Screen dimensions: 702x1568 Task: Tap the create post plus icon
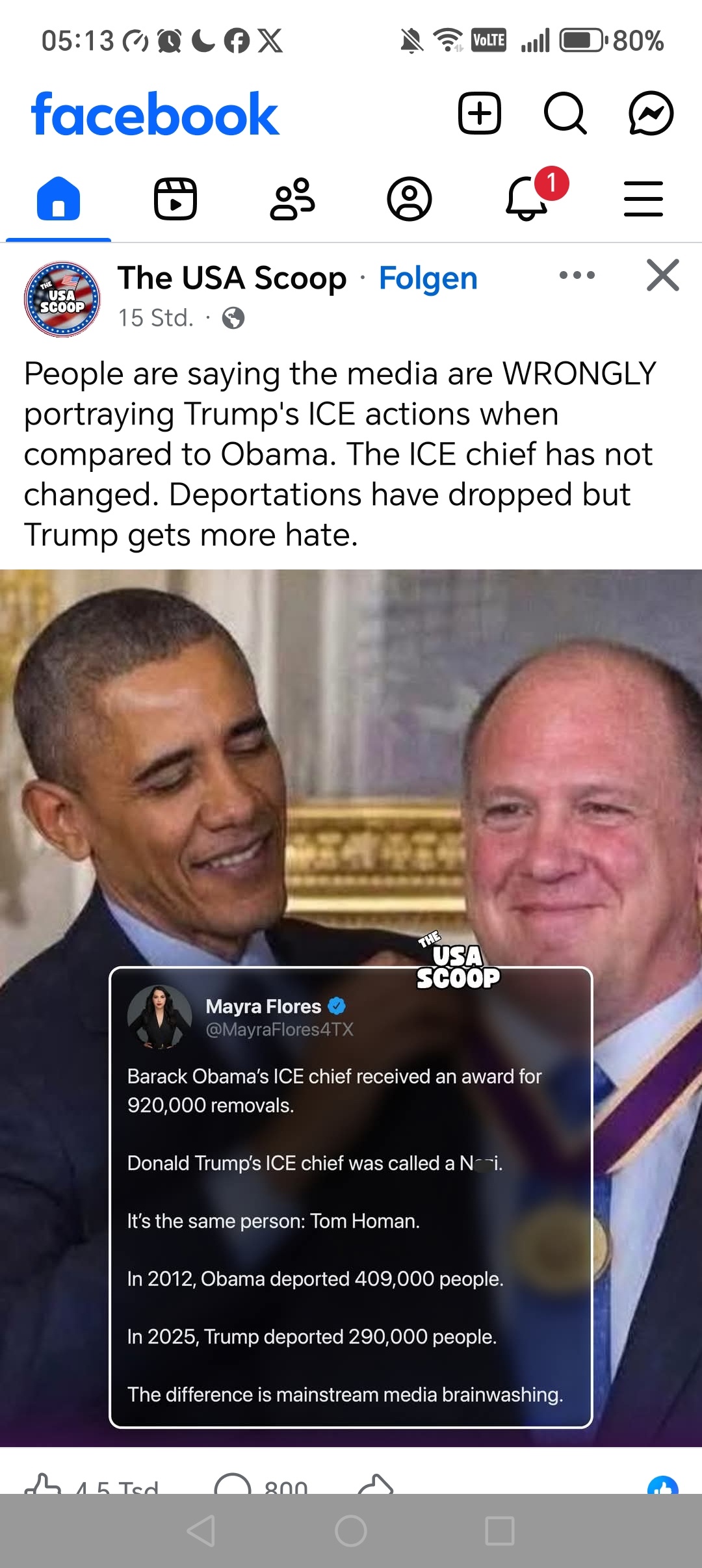pyautogui.click(x=480, y=113)
